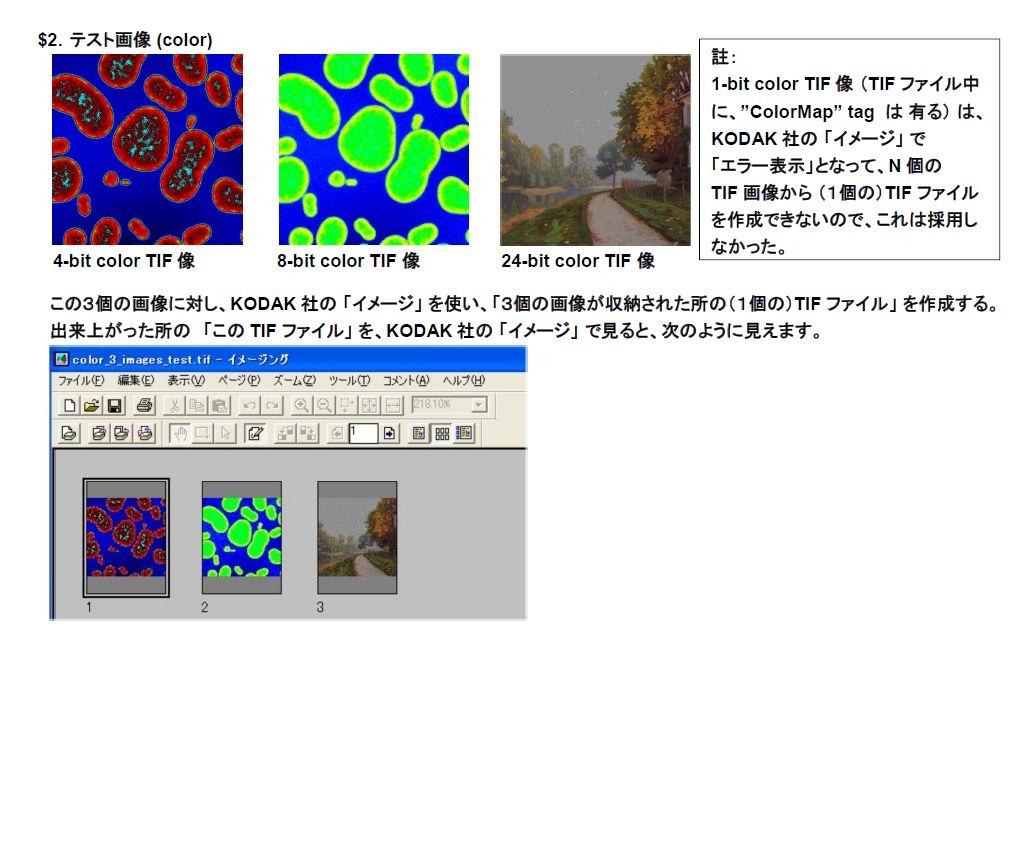The height and width of the screenshot is (860, 1024).
Task: Open the 表示(V) menu
Action: point(186,381)
